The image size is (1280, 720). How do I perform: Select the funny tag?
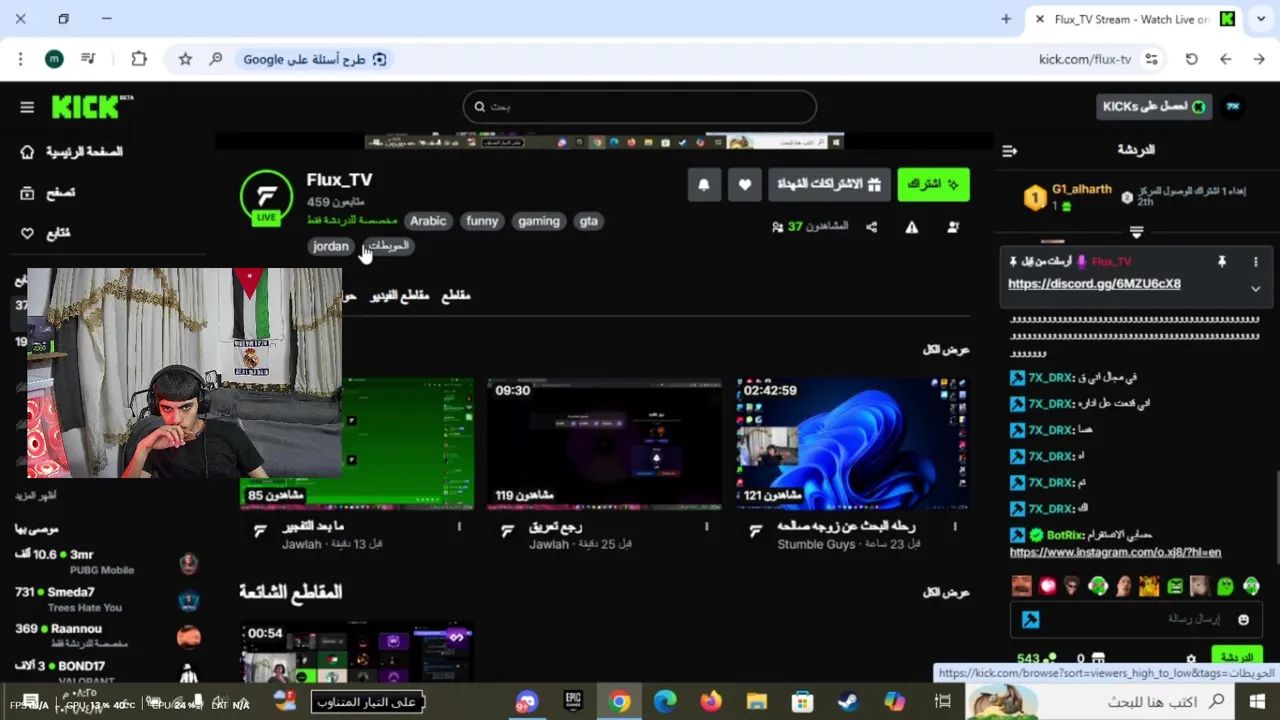pos(482,221)
